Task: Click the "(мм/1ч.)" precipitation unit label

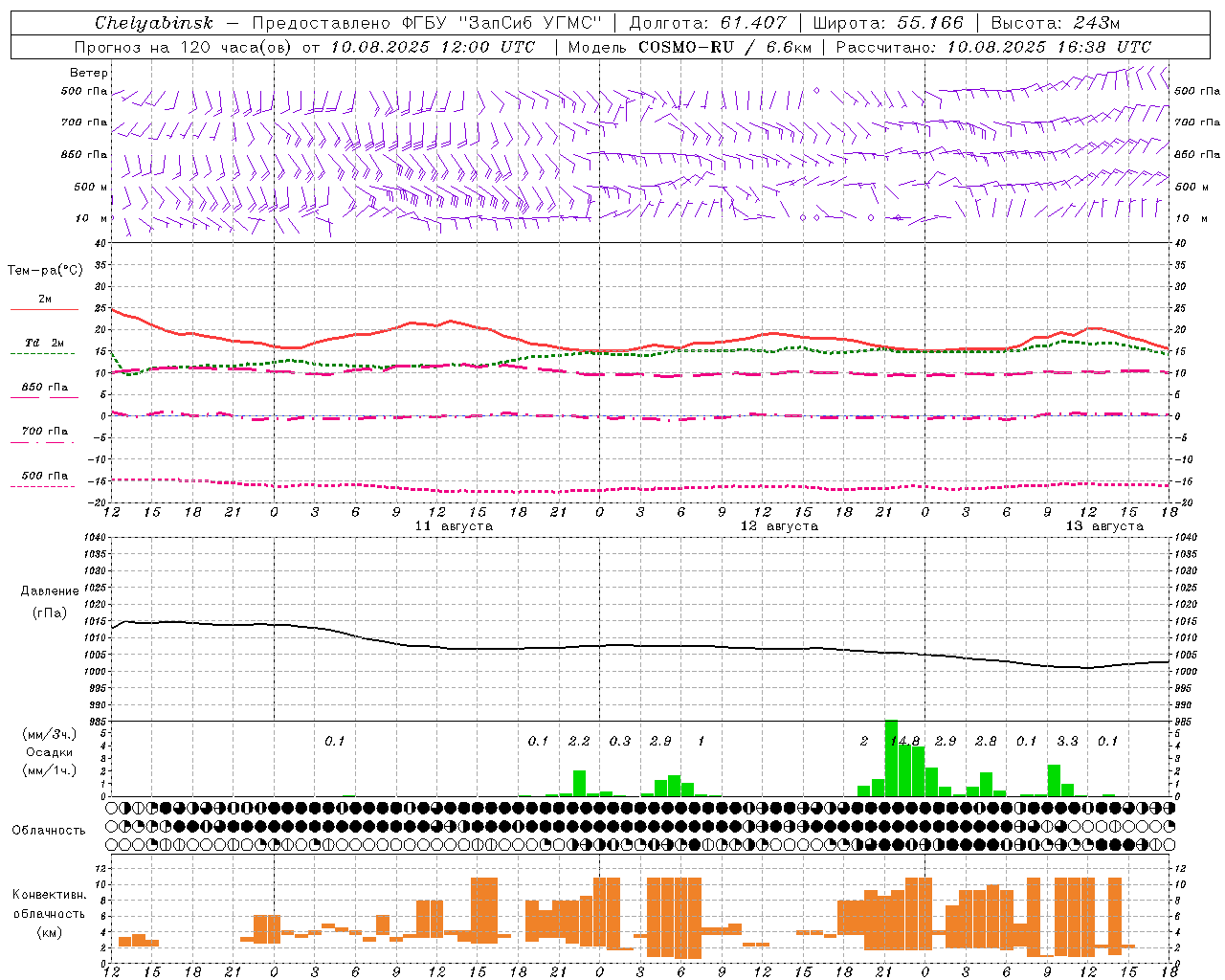Action: [x=49, y=770]
